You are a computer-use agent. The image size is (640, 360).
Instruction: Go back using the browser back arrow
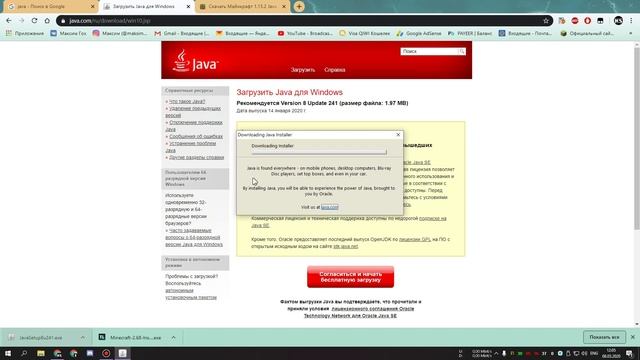[9, 20]
